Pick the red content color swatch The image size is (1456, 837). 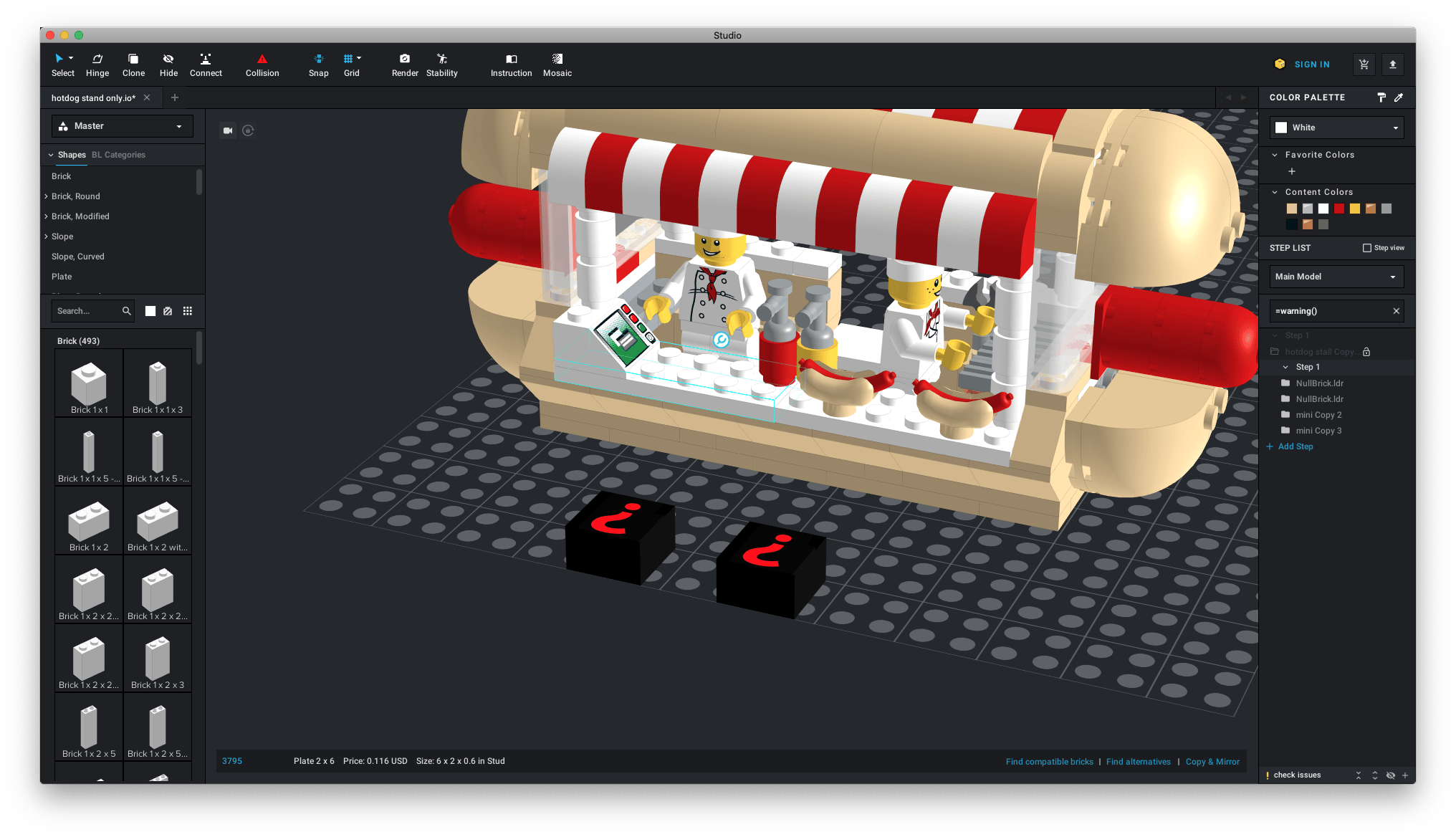1339,209
